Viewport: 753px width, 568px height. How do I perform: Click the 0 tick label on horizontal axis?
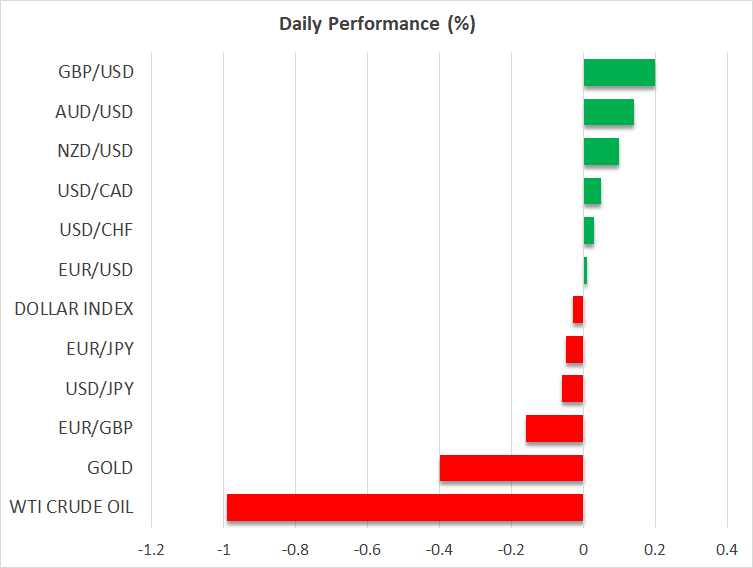tap(583, 551)
